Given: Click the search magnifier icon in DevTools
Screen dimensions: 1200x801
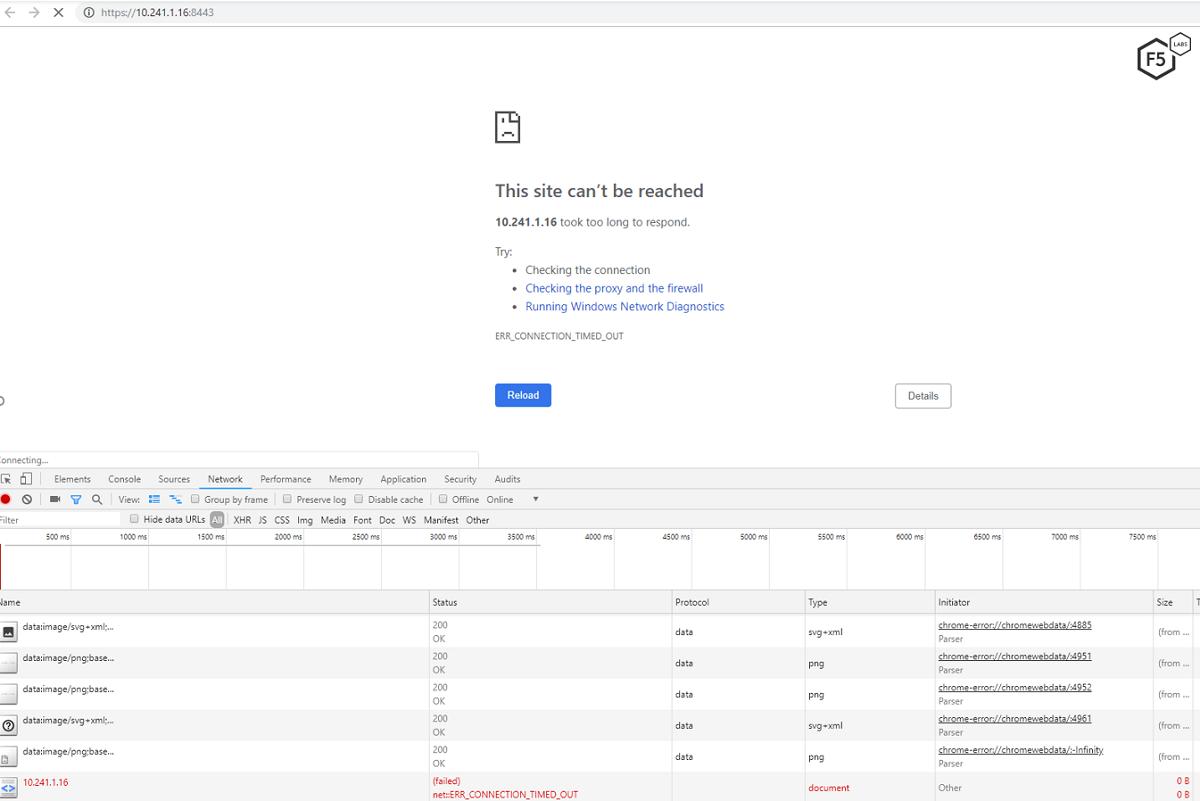Looking at the screenshot, I should pos(97,499).
